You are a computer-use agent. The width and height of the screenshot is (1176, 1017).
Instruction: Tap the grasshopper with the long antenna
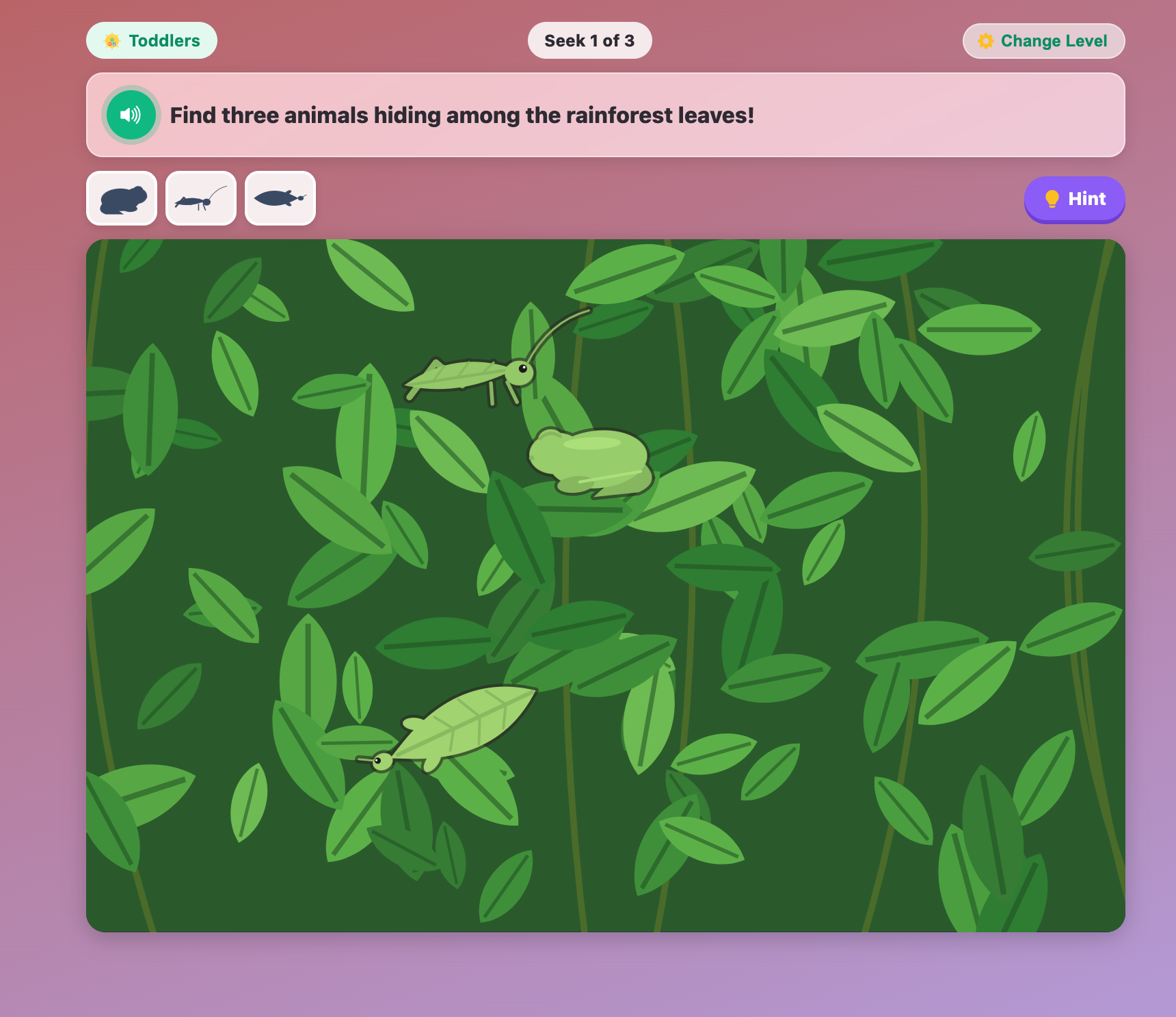[497, 359]
